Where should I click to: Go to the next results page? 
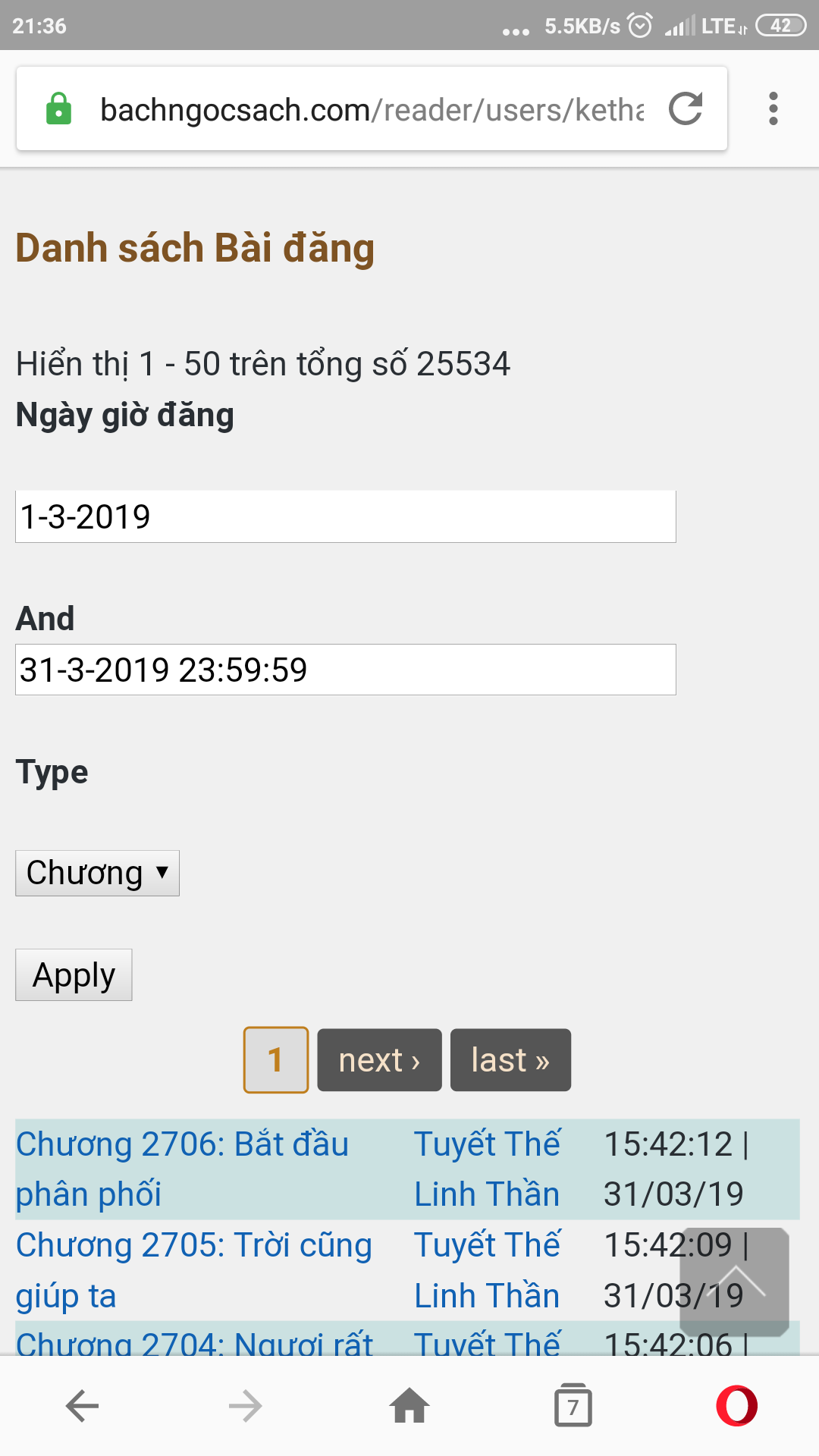379,1060
